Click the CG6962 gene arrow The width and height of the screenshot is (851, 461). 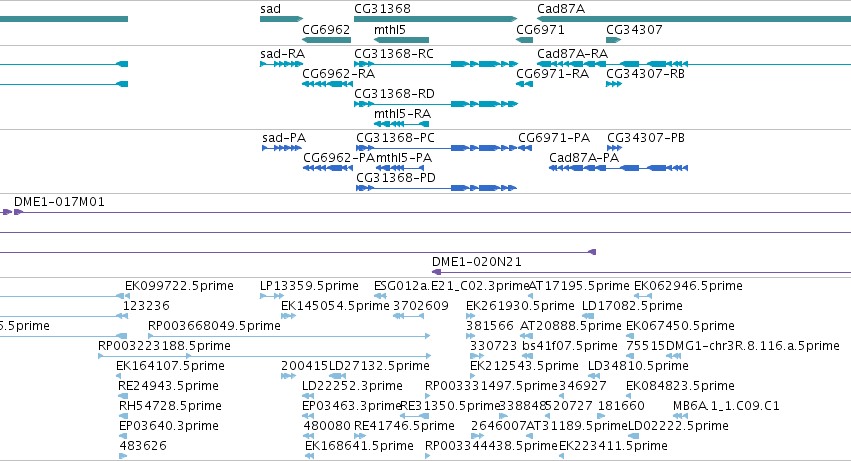[326, 40]
